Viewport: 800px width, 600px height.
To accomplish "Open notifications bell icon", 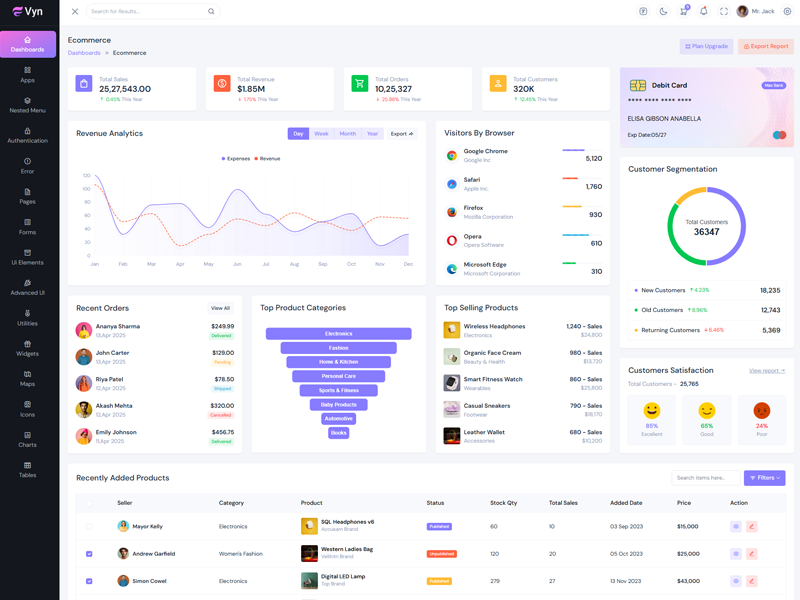I will click(704, 11).
